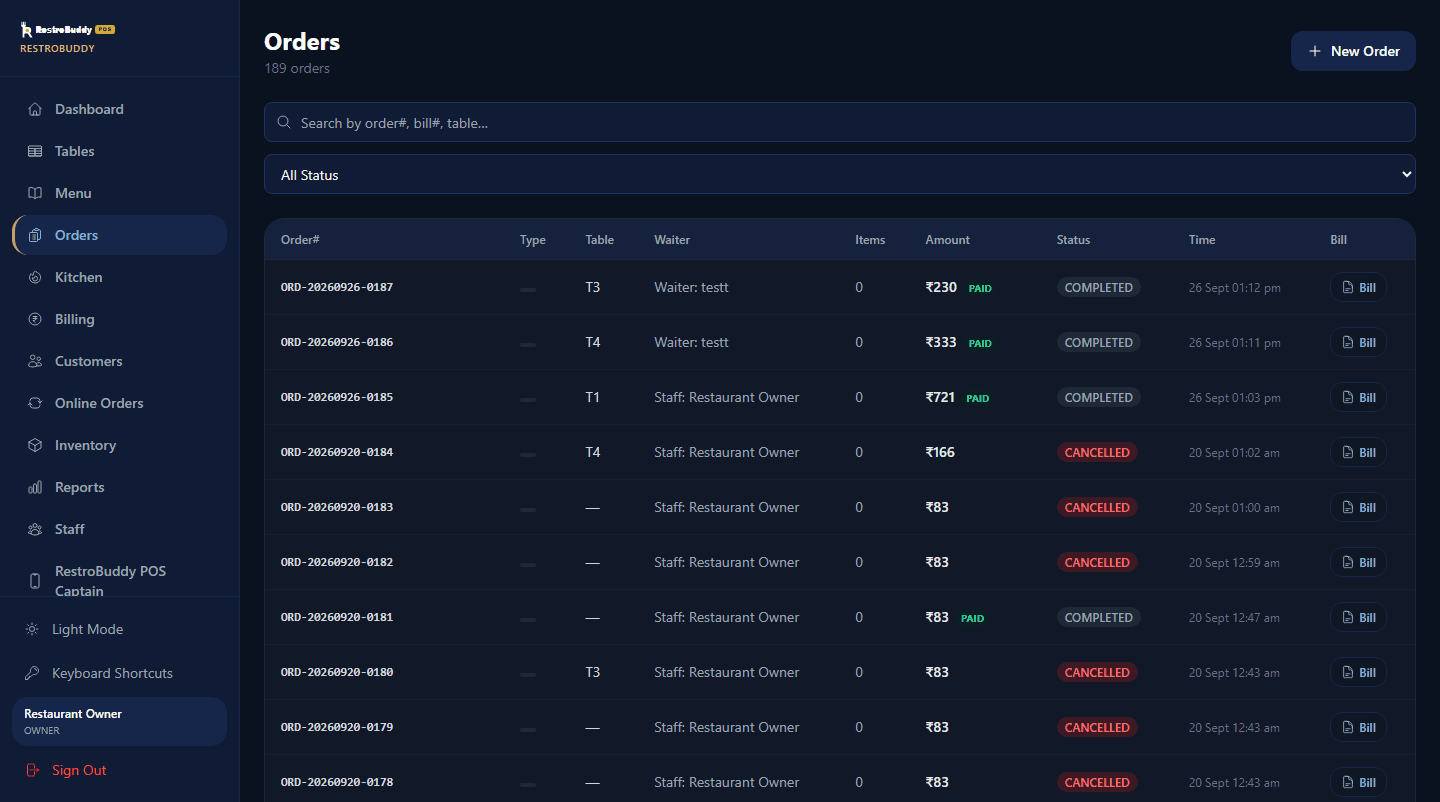Viewport: 1440px width, 802px height.
Task: Click COMPLETED status of order 0181
Action: (1099, 617)
